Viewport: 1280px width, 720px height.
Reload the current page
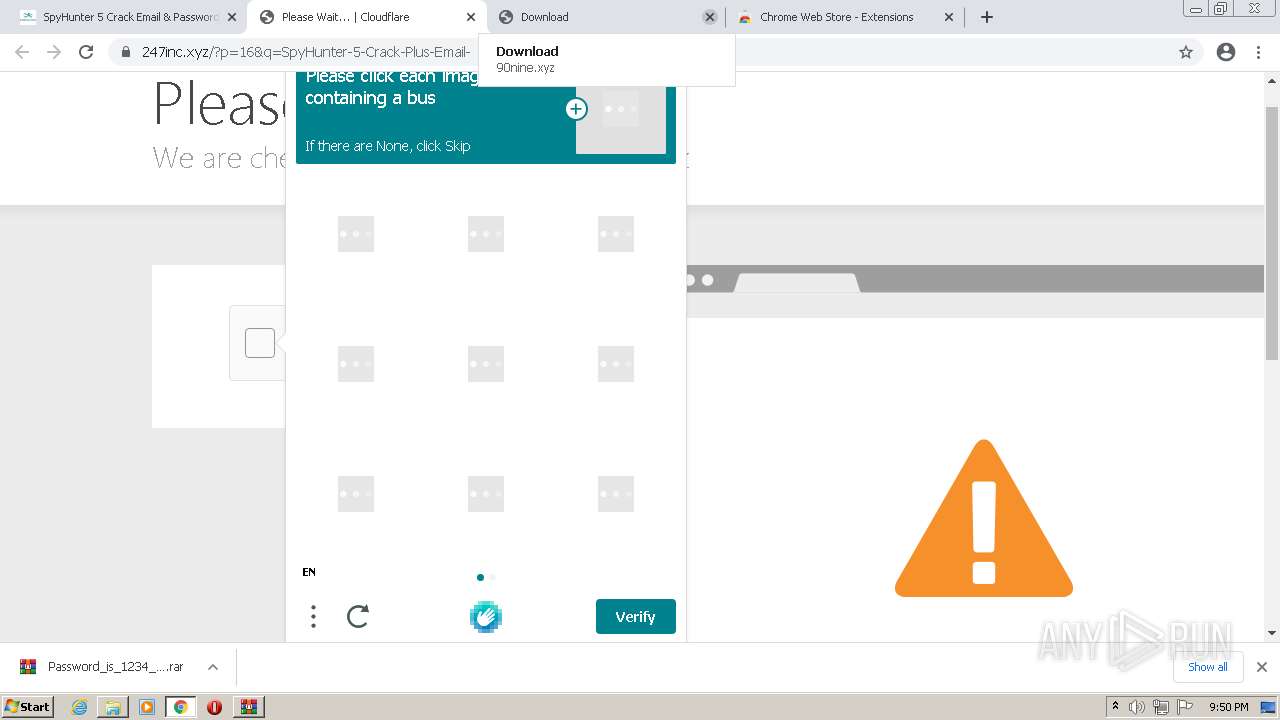click(86, 52)
